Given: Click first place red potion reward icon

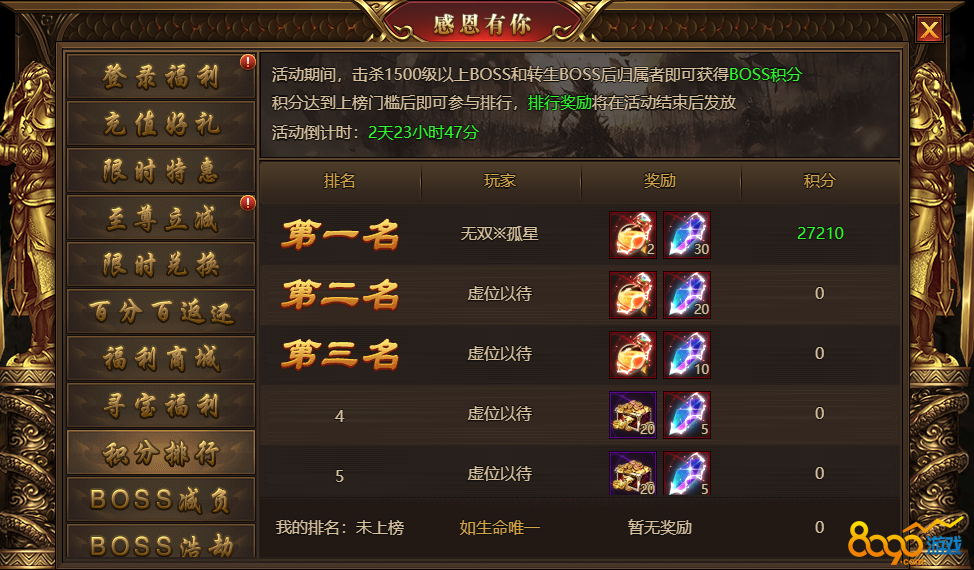Looking at the screenshot, I should (633, 235).
